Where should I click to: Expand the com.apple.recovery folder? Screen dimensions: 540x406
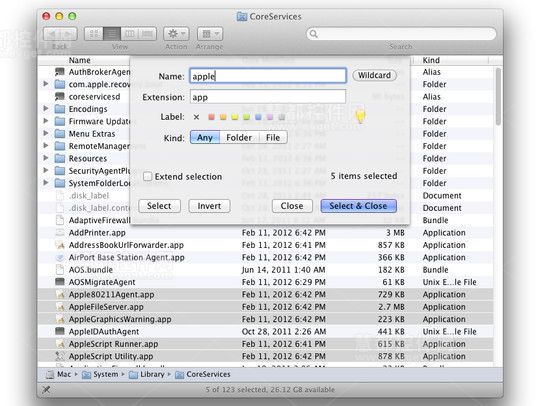45,84
